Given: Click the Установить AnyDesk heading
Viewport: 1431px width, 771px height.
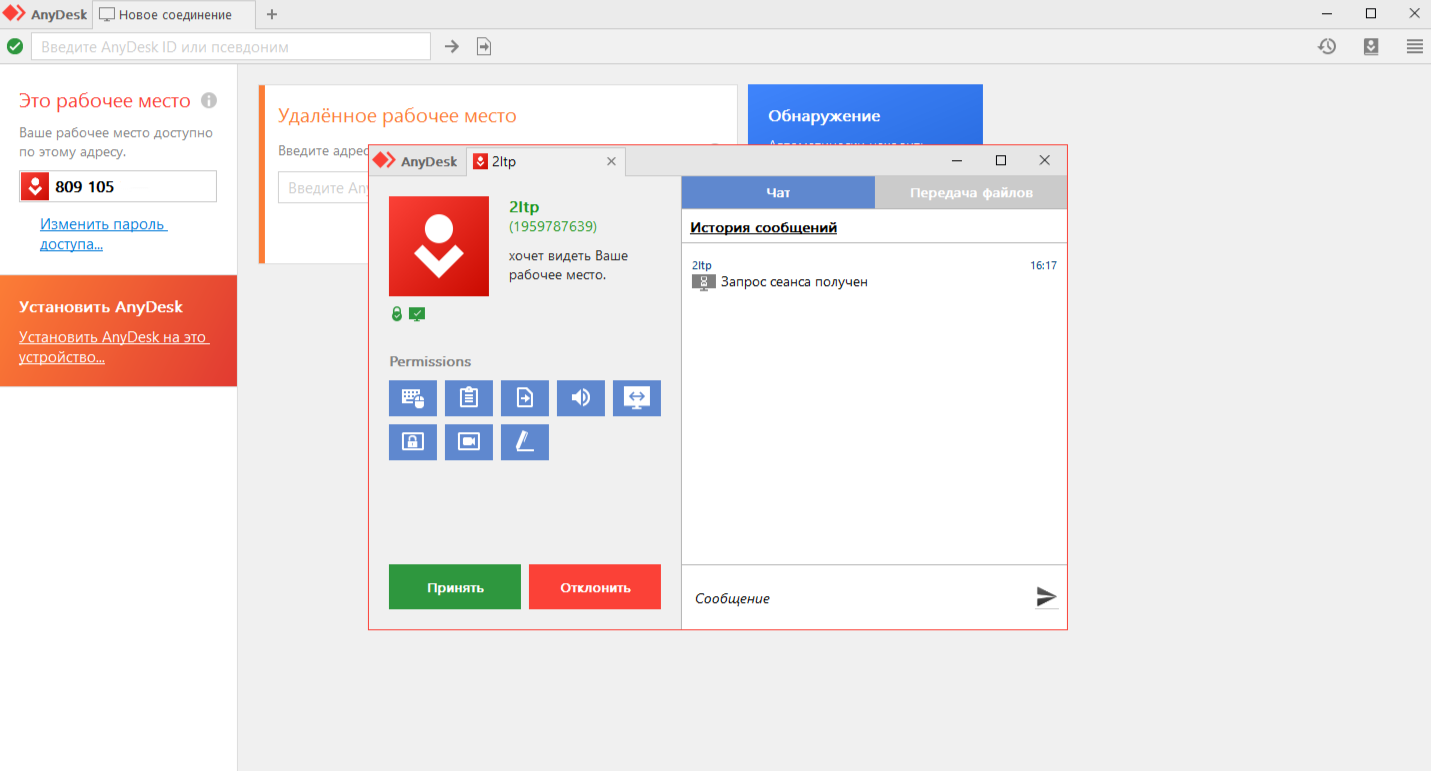Looking at the screenshot, I should [101, 307].
